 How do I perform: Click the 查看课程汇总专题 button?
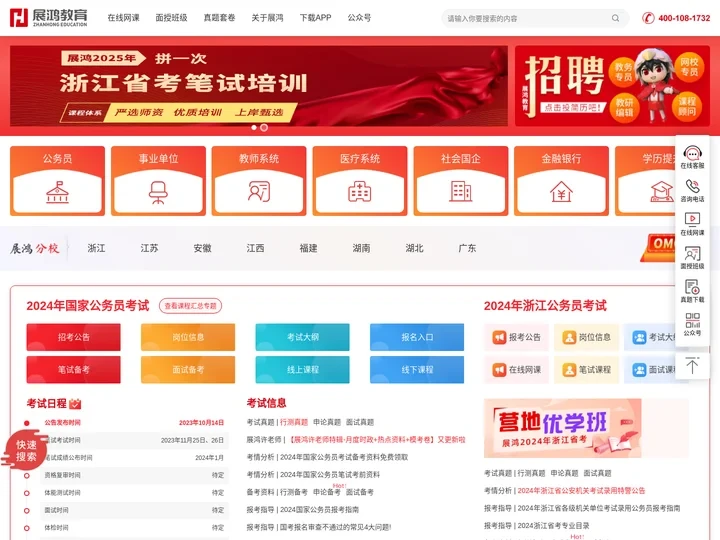pyautogui.click(x=191, y=306)
